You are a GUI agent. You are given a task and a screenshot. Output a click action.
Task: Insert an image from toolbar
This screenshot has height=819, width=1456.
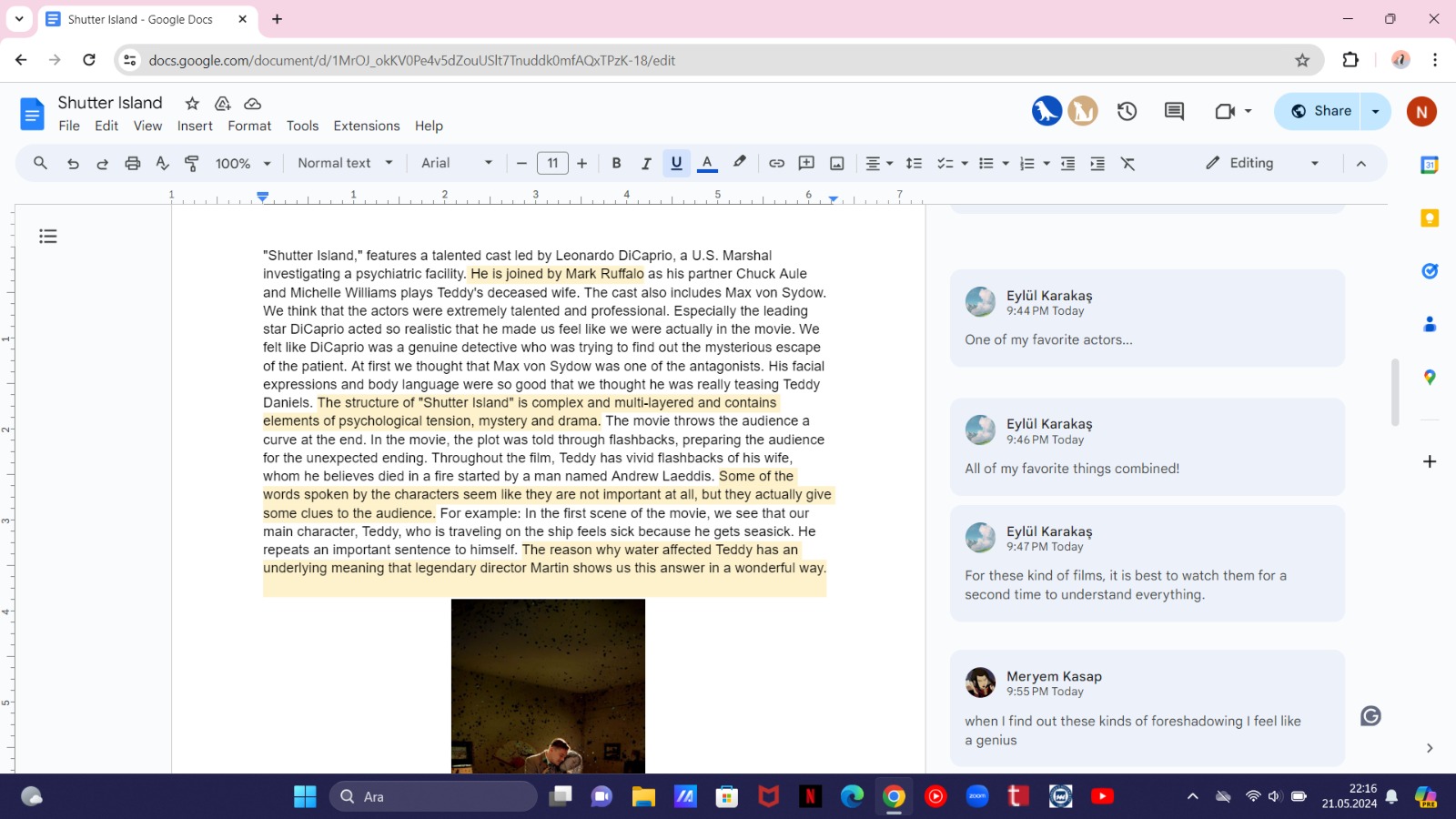pos(837,164)
